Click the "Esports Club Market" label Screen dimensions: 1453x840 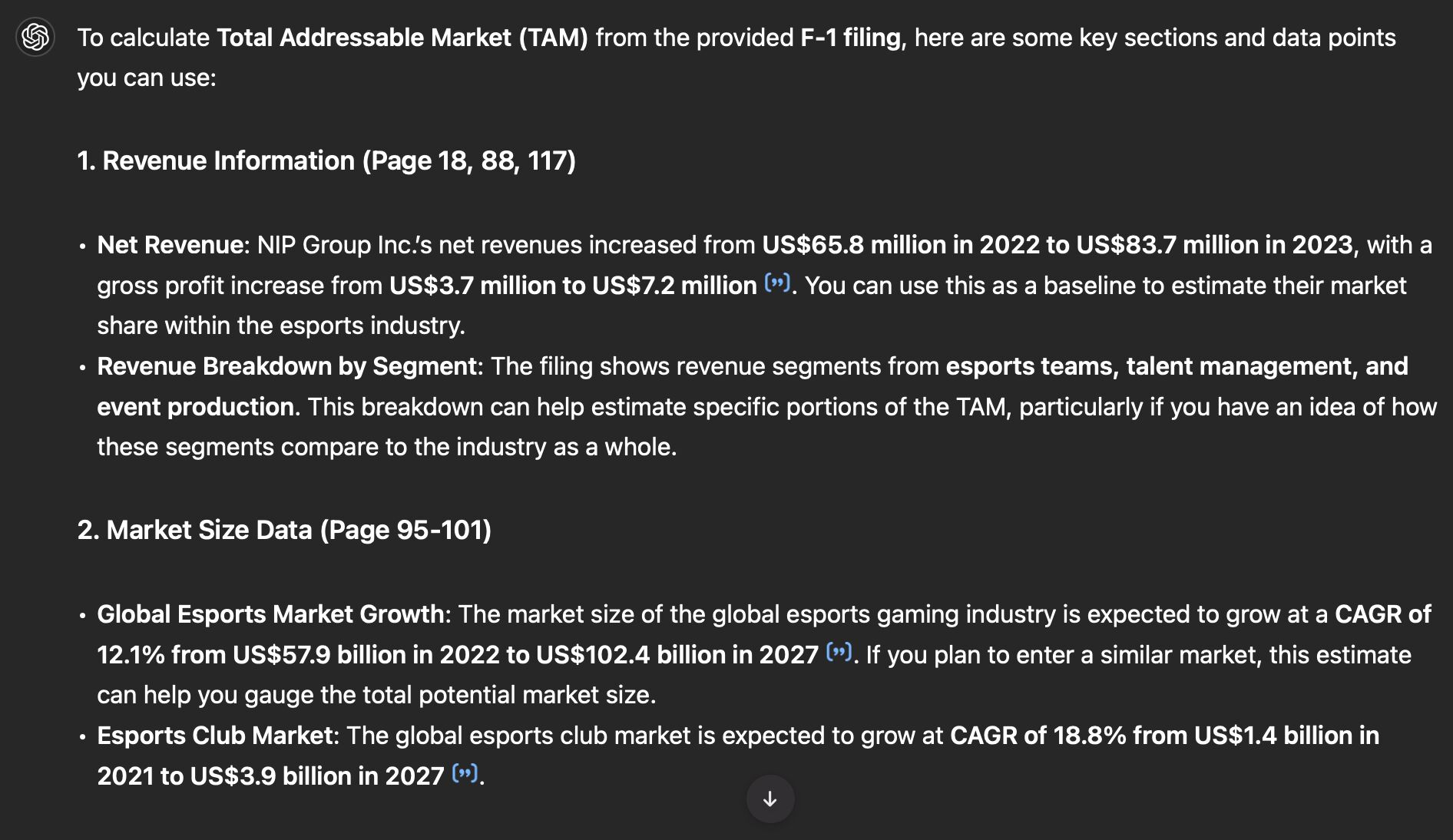click(216, 736)
